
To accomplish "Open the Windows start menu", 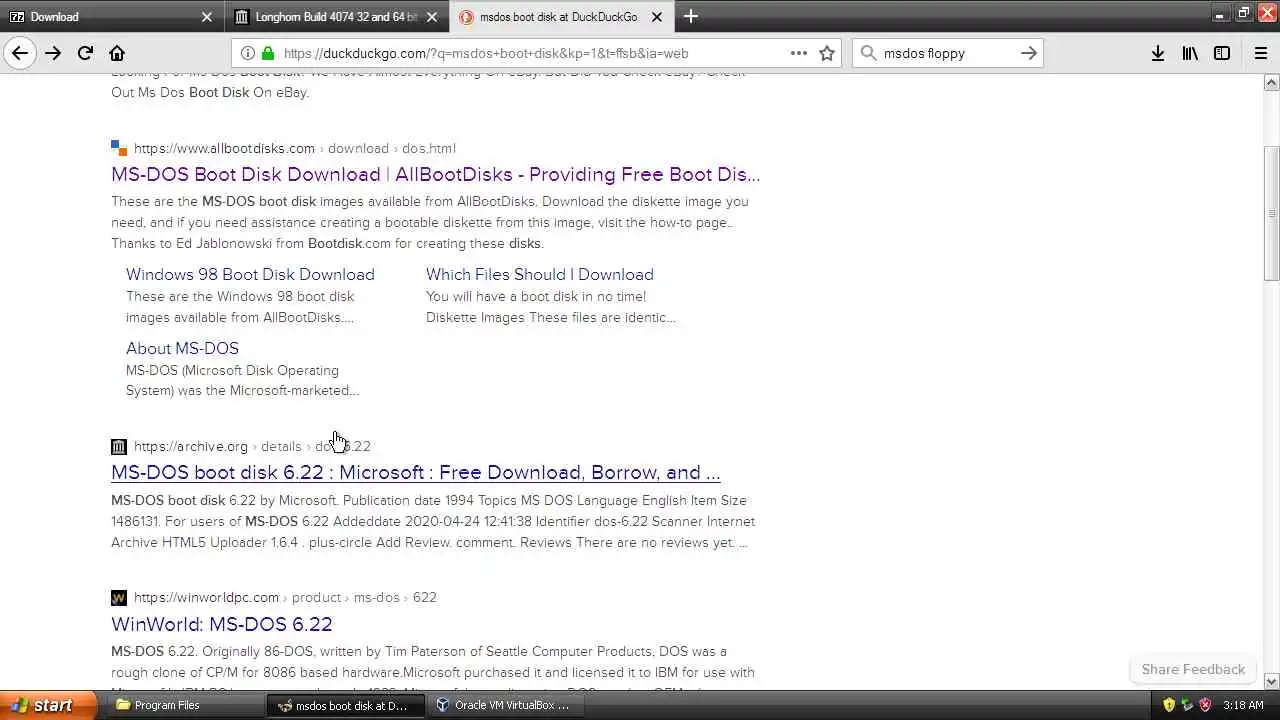I will [x=48, y=705].
